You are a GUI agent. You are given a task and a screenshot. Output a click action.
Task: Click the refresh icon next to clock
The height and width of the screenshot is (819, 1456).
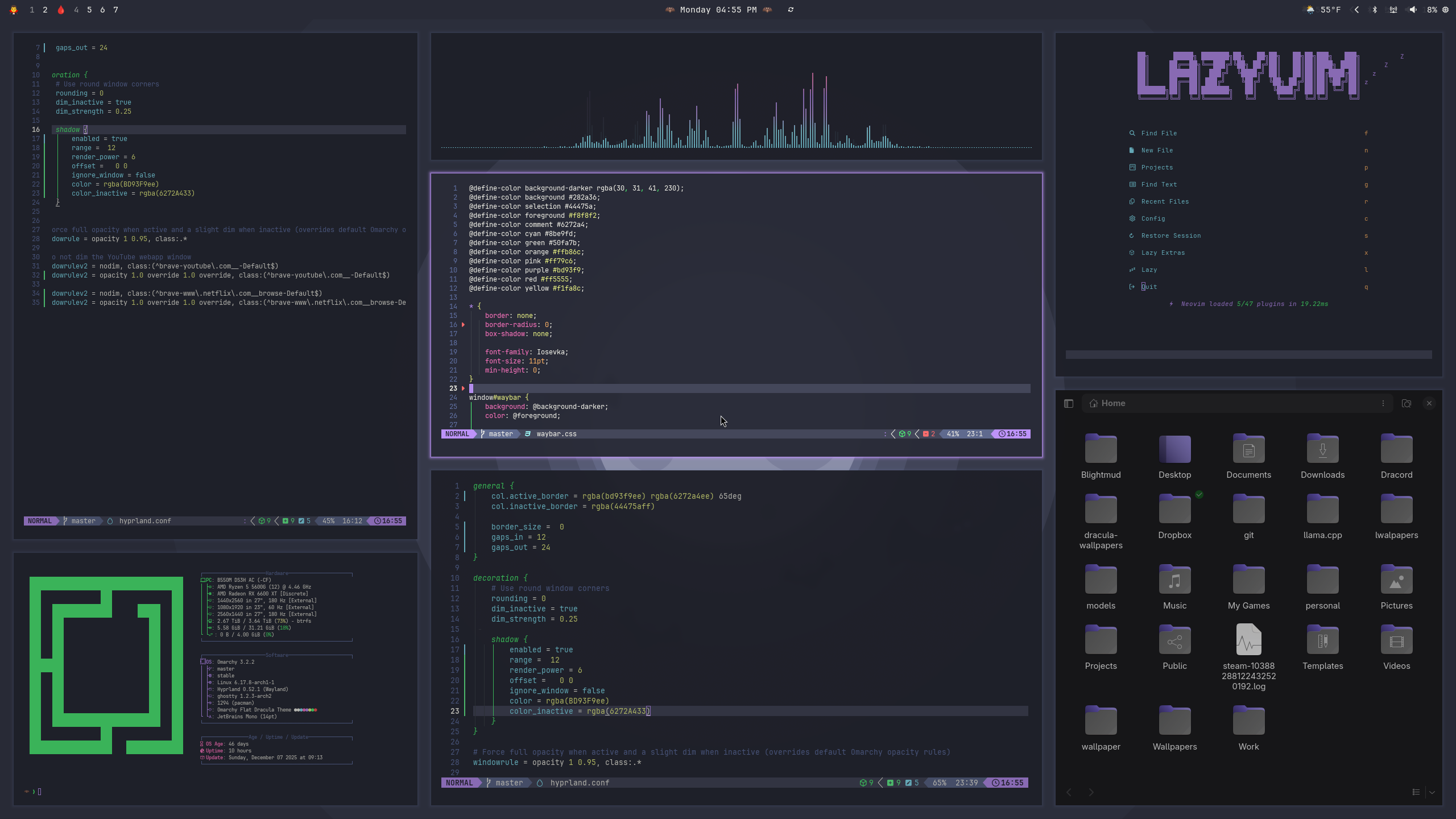[791, 10]
